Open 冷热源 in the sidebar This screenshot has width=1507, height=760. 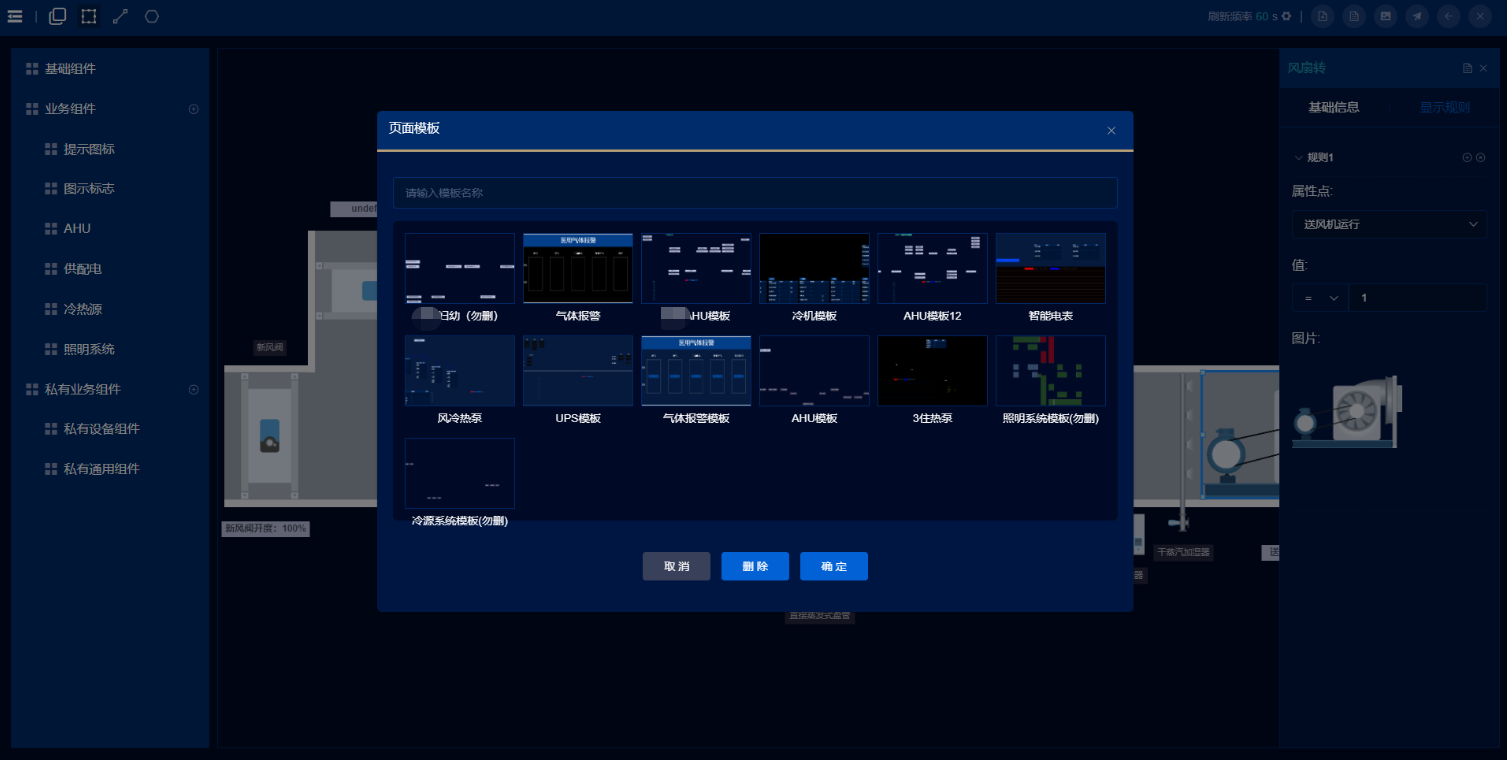coord(82,309)
